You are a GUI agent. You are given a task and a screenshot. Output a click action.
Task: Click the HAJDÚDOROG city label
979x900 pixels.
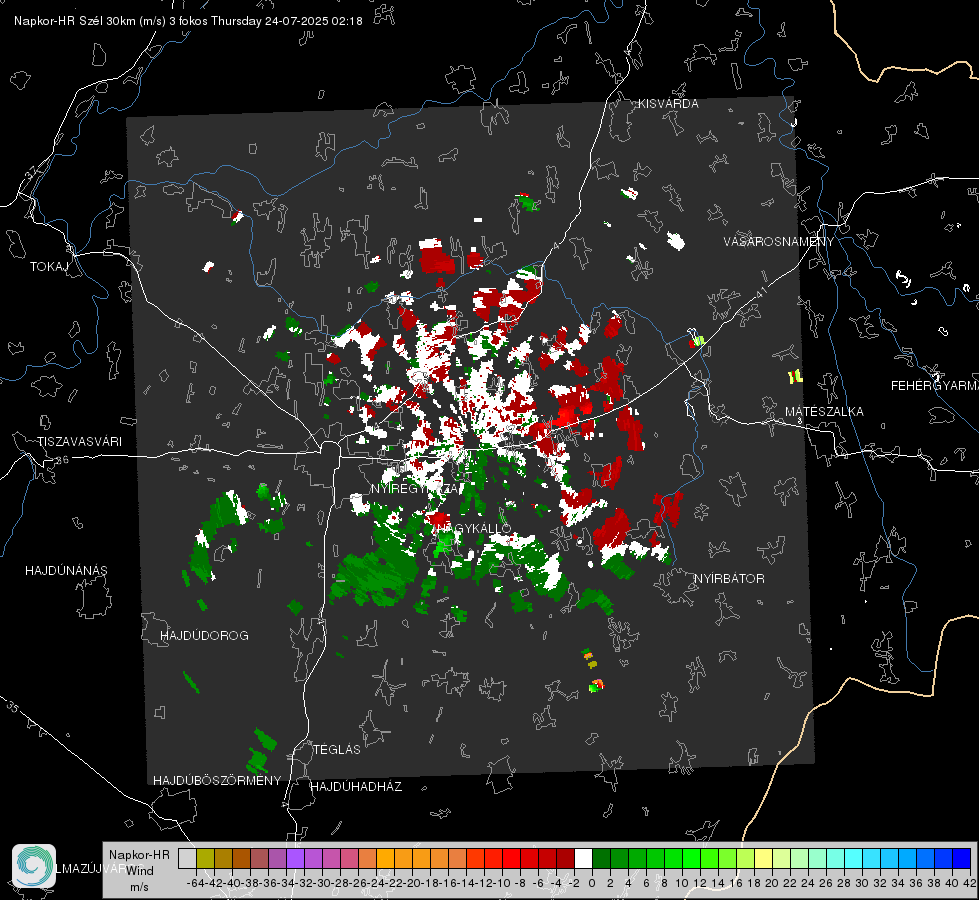(204, 635)
